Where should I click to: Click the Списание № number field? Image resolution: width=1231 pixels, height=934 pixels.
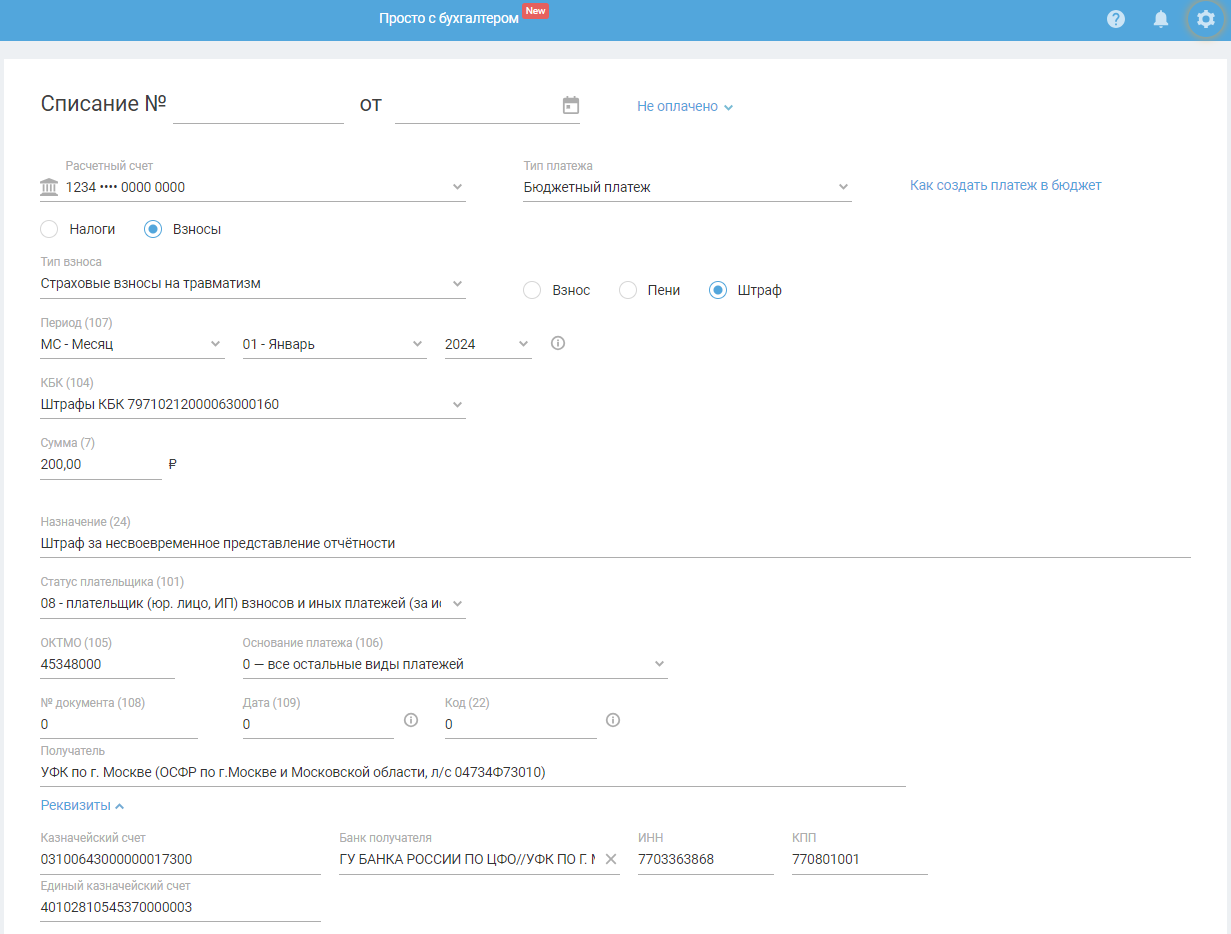(258, 106)
